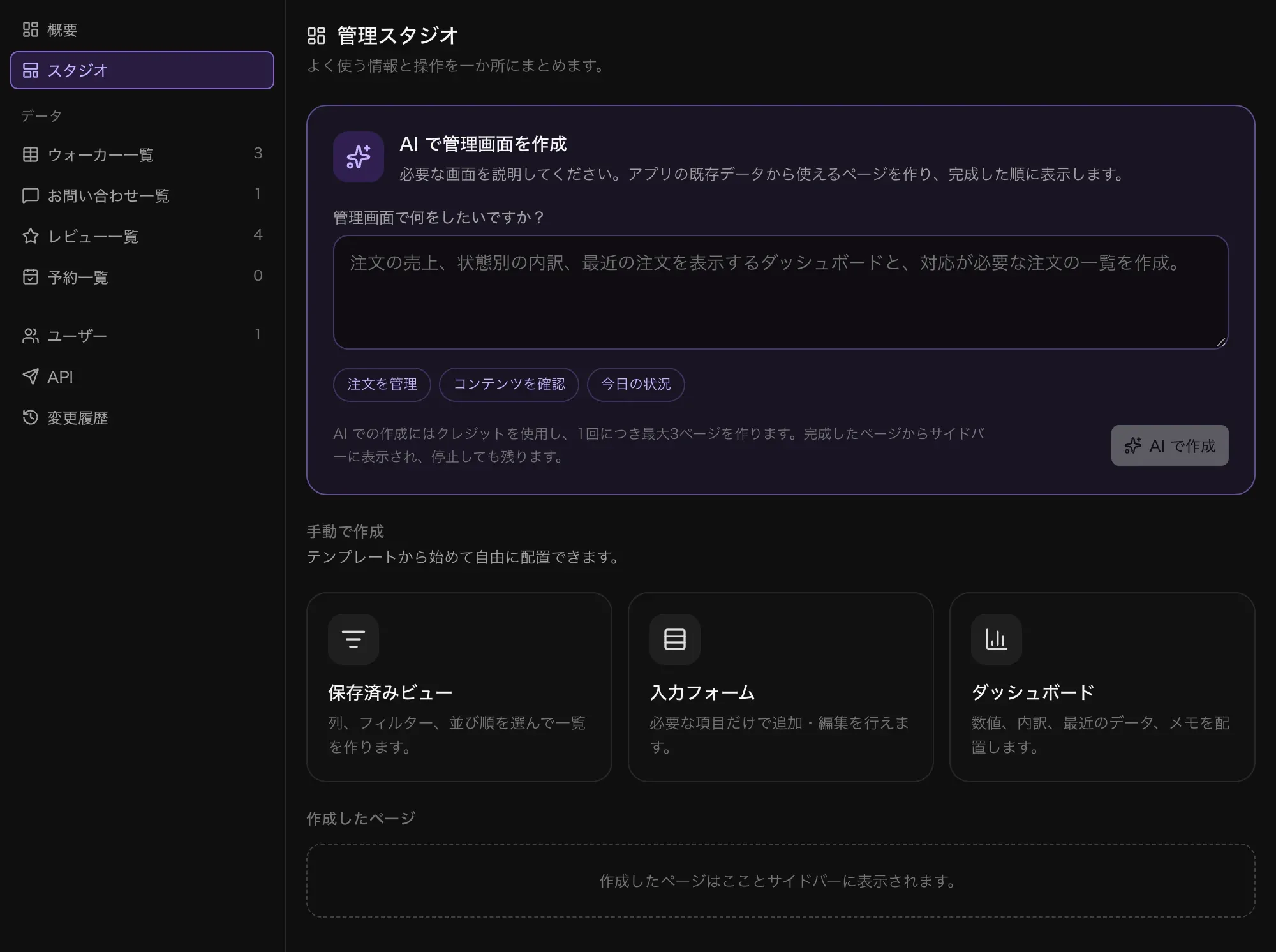The width and height of the screenshot is (1276, 952).
Task: Click the 保存済みビュー filter lines icon
Action: tap(353, 639)
